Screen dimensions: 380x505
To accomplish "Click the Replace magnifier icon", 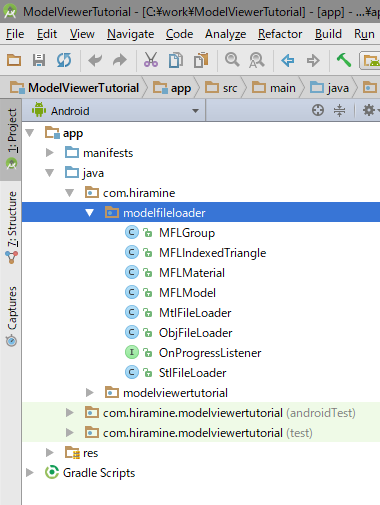I will (x=256, y=60).
